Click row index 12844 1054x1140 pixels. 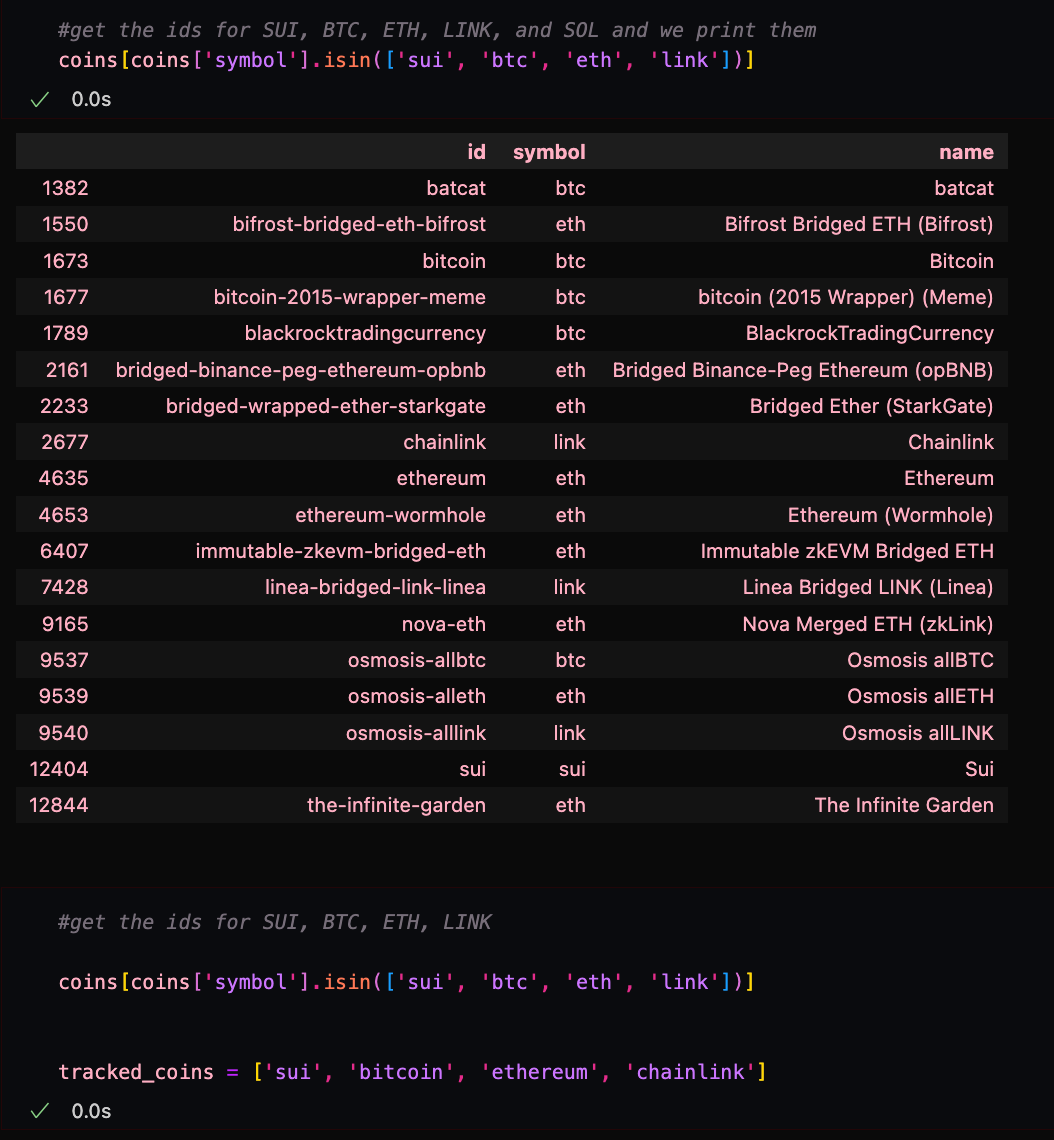(x=59, y=806)
